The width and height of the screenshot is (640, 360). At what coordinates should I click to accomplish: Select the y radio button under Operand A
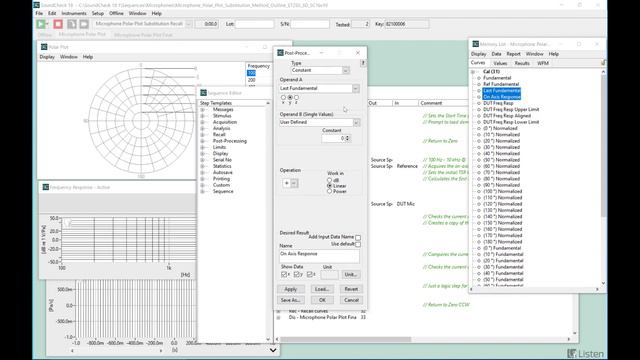[x=290, y=98]
